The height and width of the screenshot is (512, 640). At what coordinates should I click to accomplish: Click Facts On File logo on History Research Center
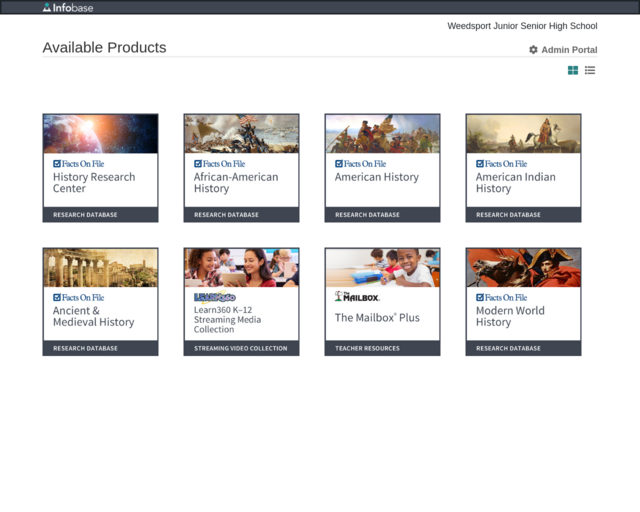(78, 164)
